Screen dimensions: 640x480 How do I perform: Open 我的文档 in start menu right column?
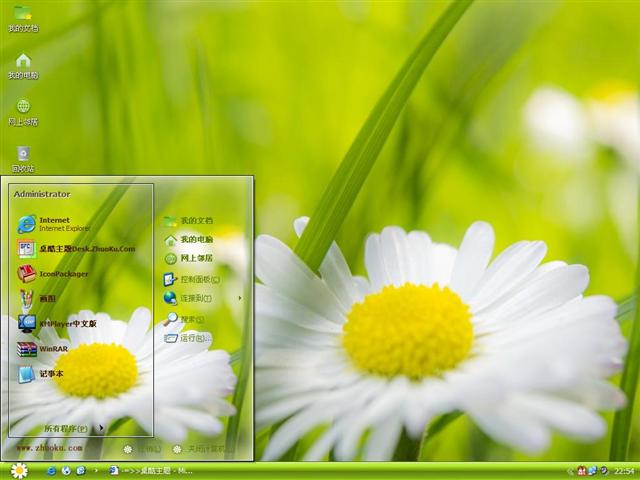tap(188, 221)
